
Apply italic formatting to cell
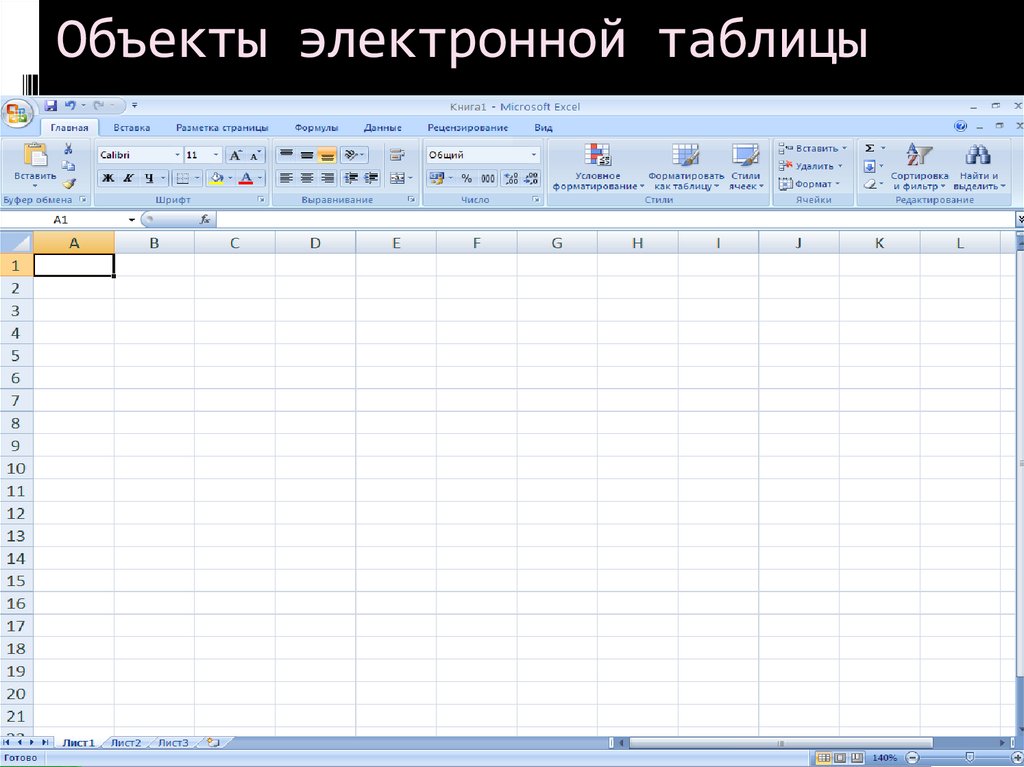tap(127, 177)
